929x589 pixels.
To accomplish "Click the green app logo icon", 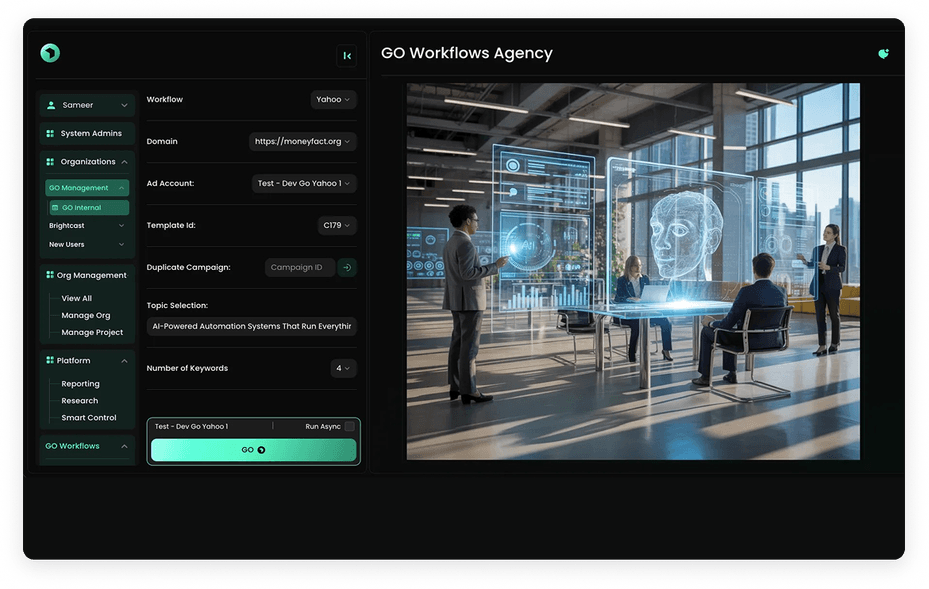I will pyautogui.click(x=50, y=54).
